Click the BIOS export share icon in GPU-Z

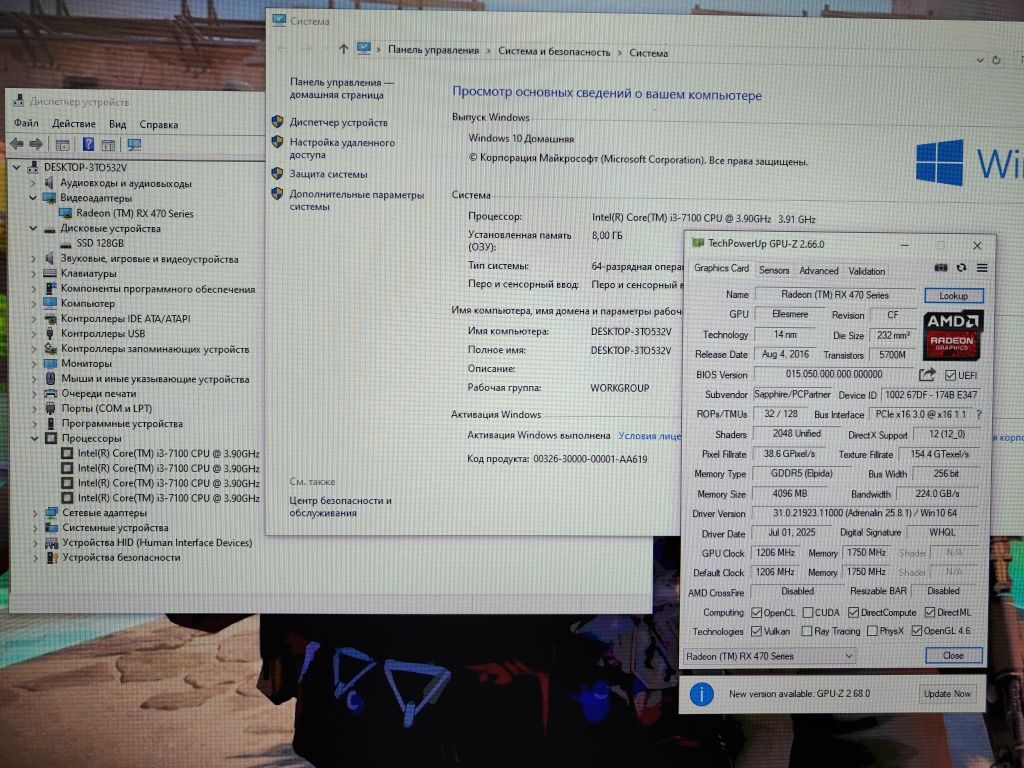(x=927, y=374)
